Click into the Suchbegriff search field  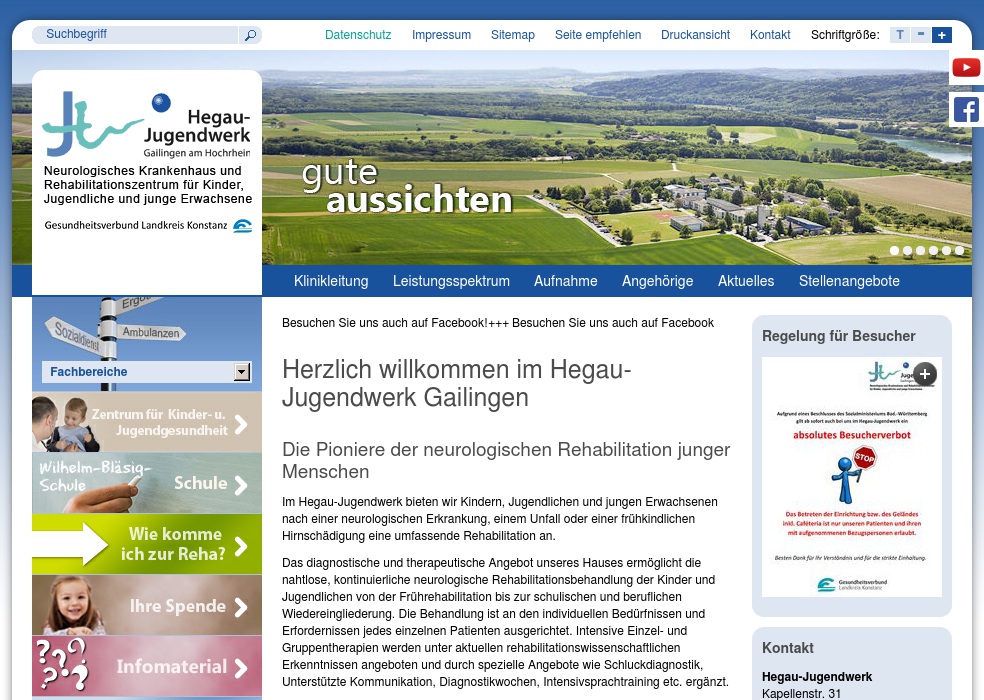(x=136, y=34)
